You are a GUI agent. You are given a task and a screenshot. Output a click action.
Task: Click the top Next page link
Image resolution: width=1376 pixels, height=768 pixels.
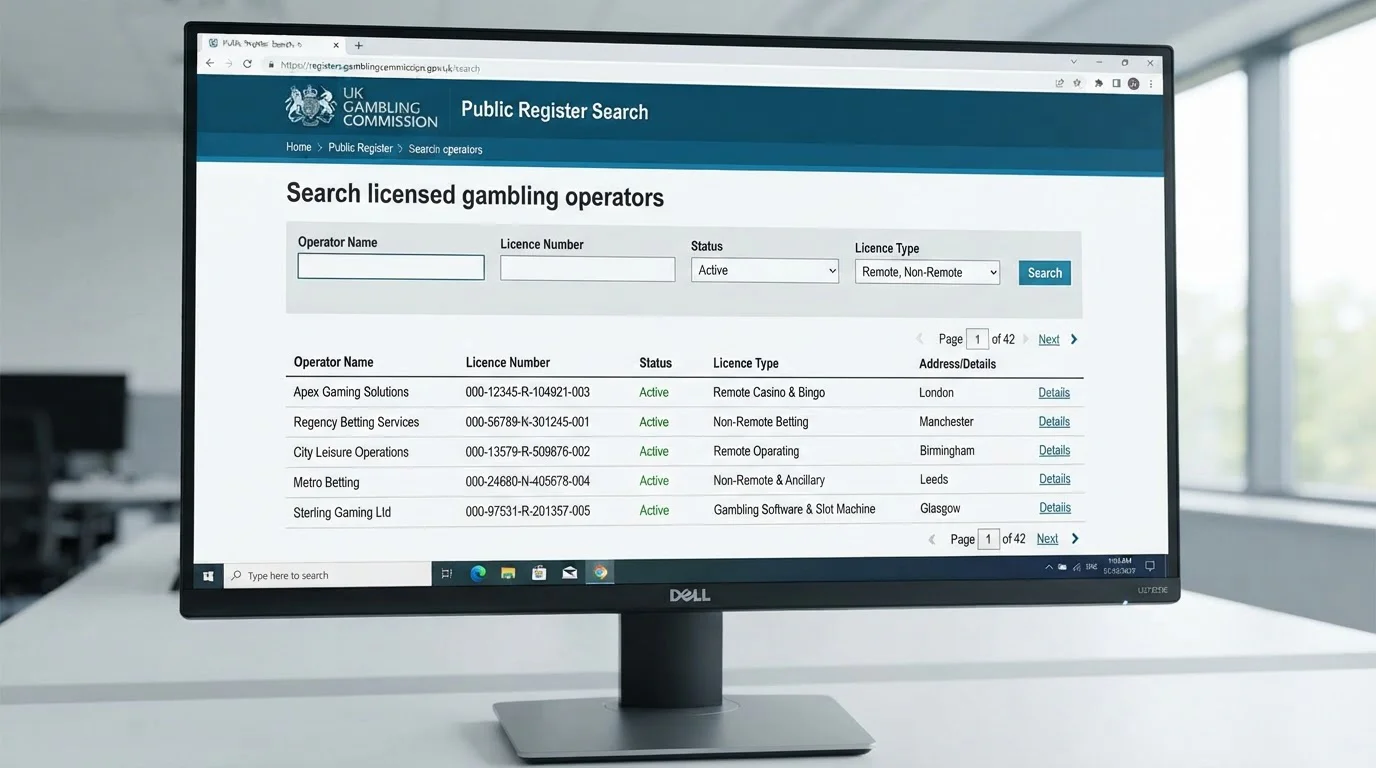[x=1049, y=340]
